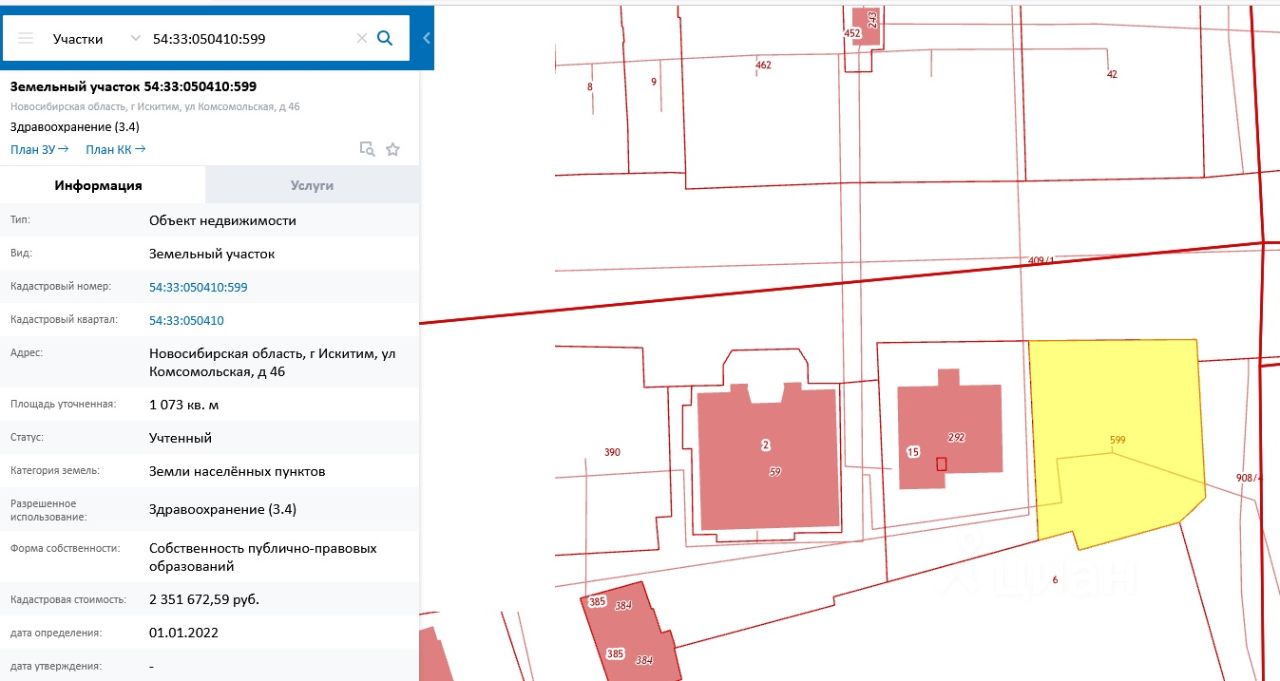This screenshot has height=681, width=1280.
Task: Open the План ЗУ link
Action: 39,149
